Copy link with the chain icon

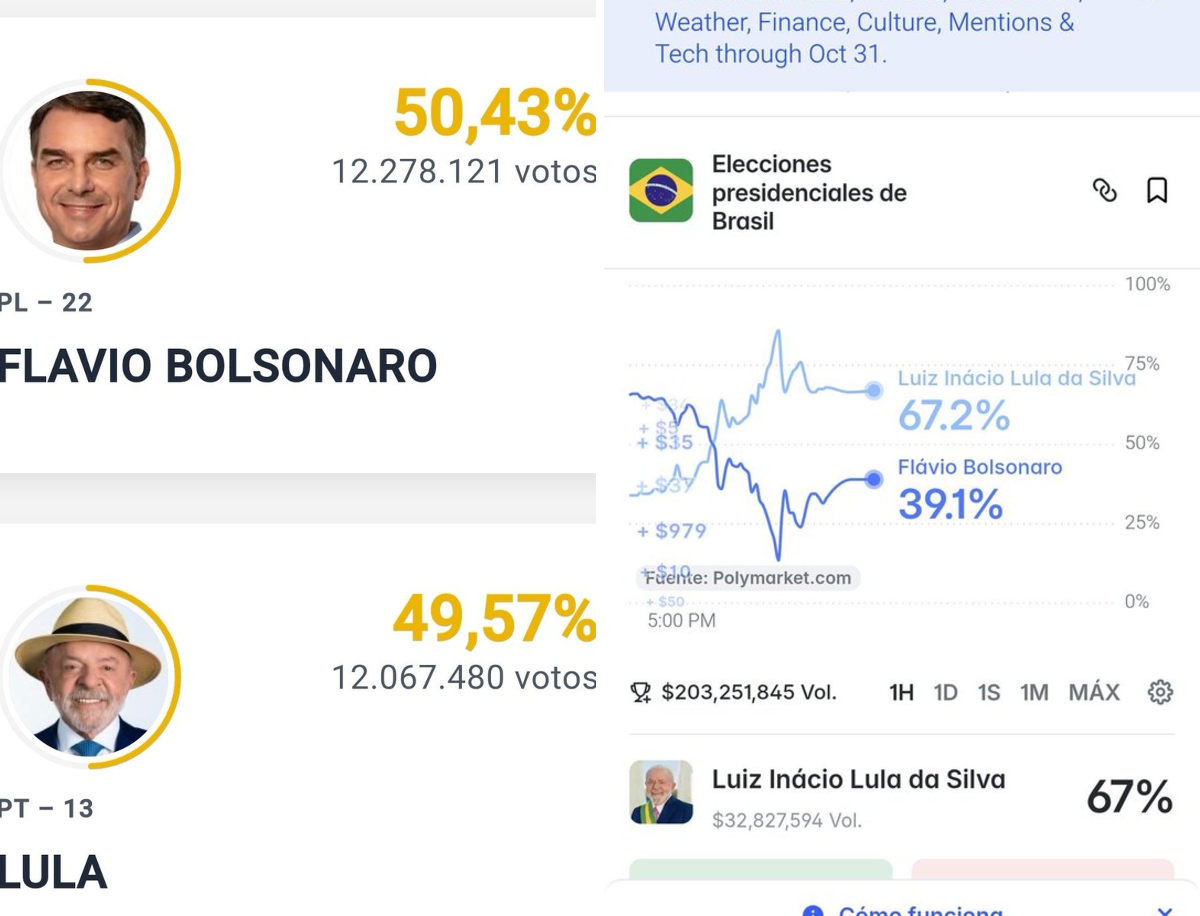pyautogui.click(x=1105, y=190)
